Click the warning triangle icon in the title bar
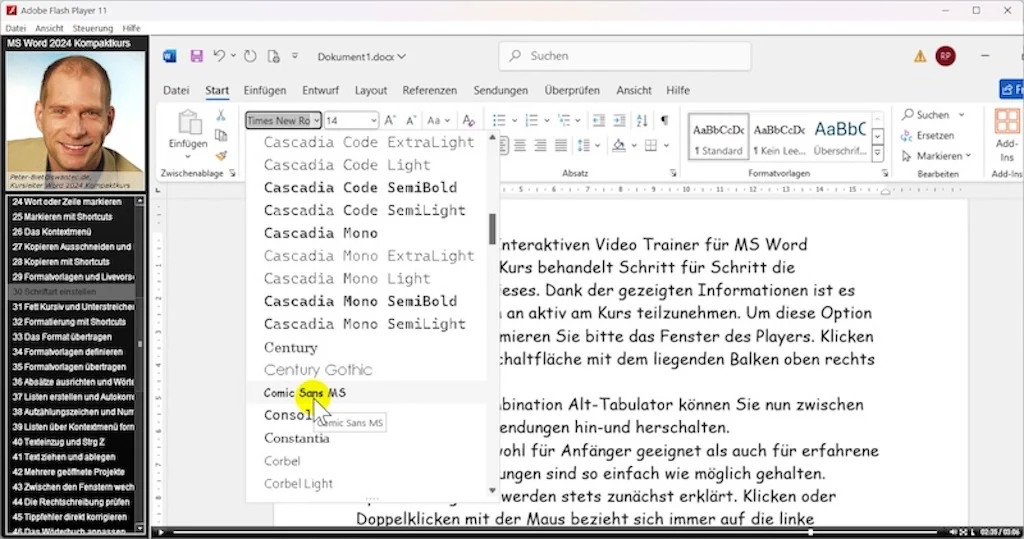This screenshot has width=1024, height=539. 920,56
